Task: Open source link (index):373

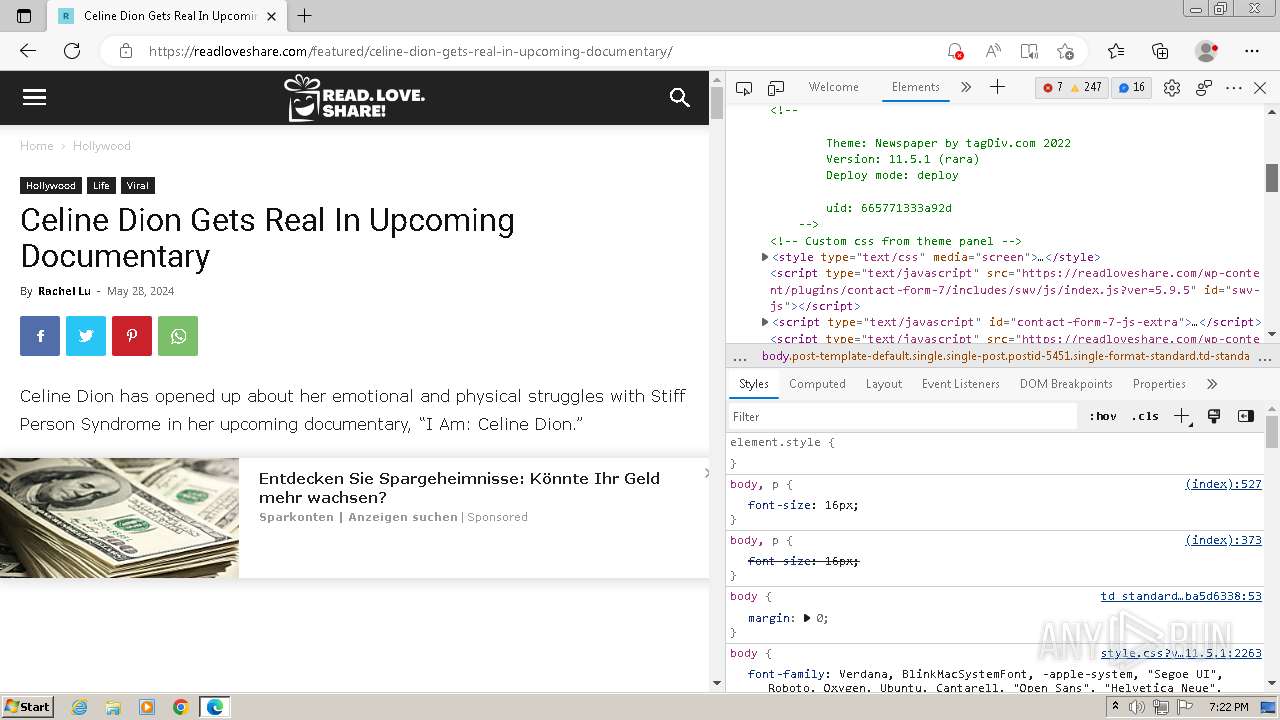Action: point(1223,540)
